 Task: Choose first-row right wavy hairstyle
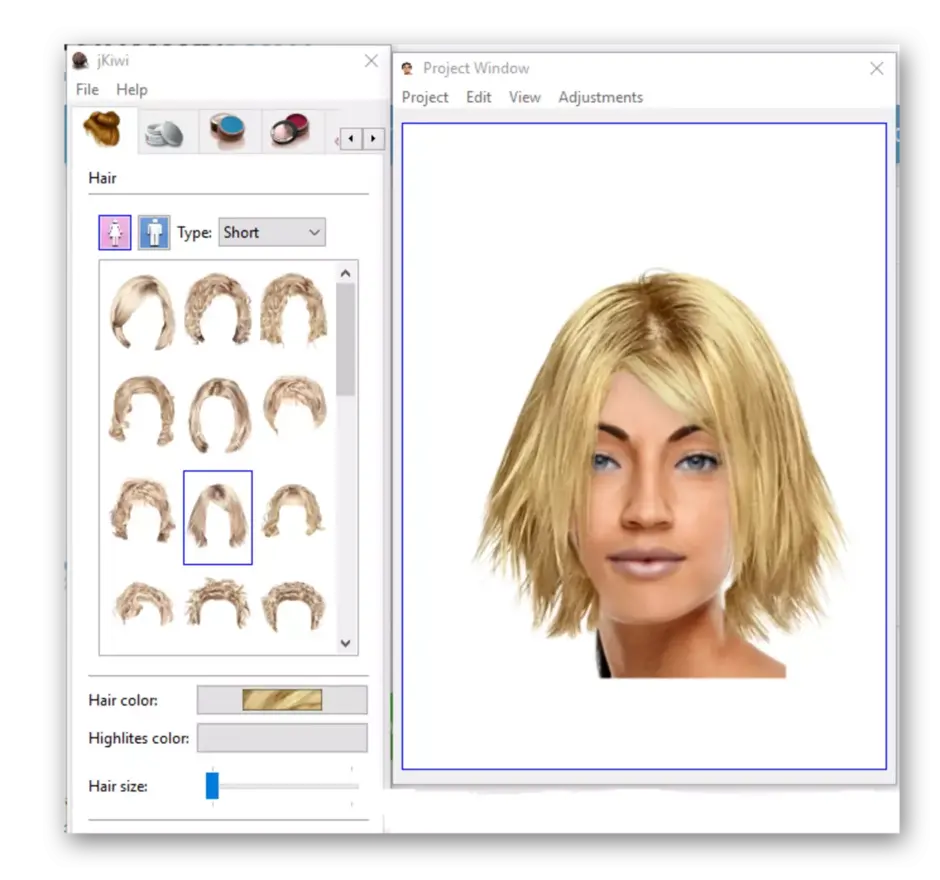click(x=294, y=309)
